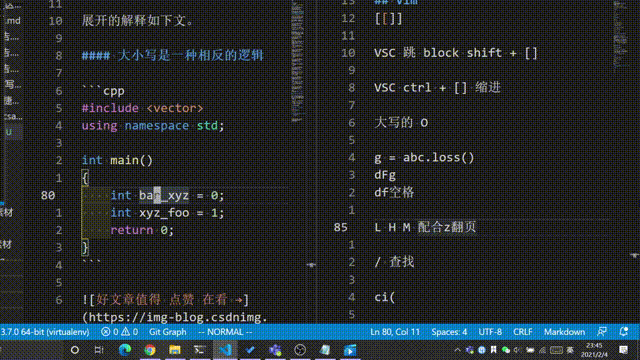Screen dimensions: 640x360
Task: Open File Explorer from taskbar
Action: click(175, 350)
